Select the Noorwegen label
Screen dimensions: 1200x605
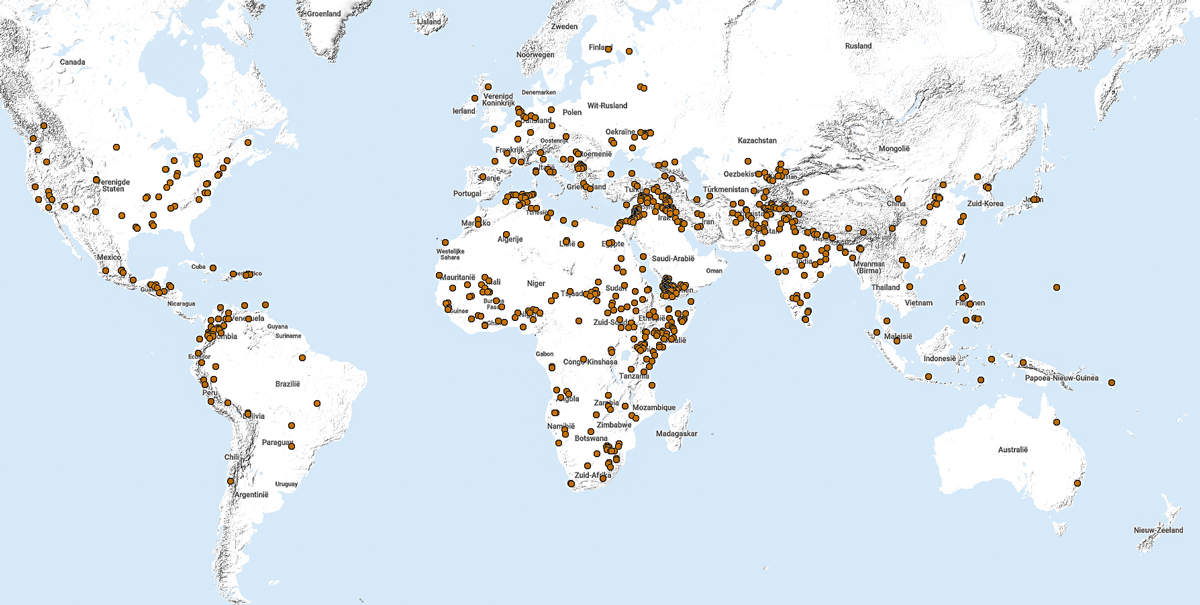pos(535,54)
